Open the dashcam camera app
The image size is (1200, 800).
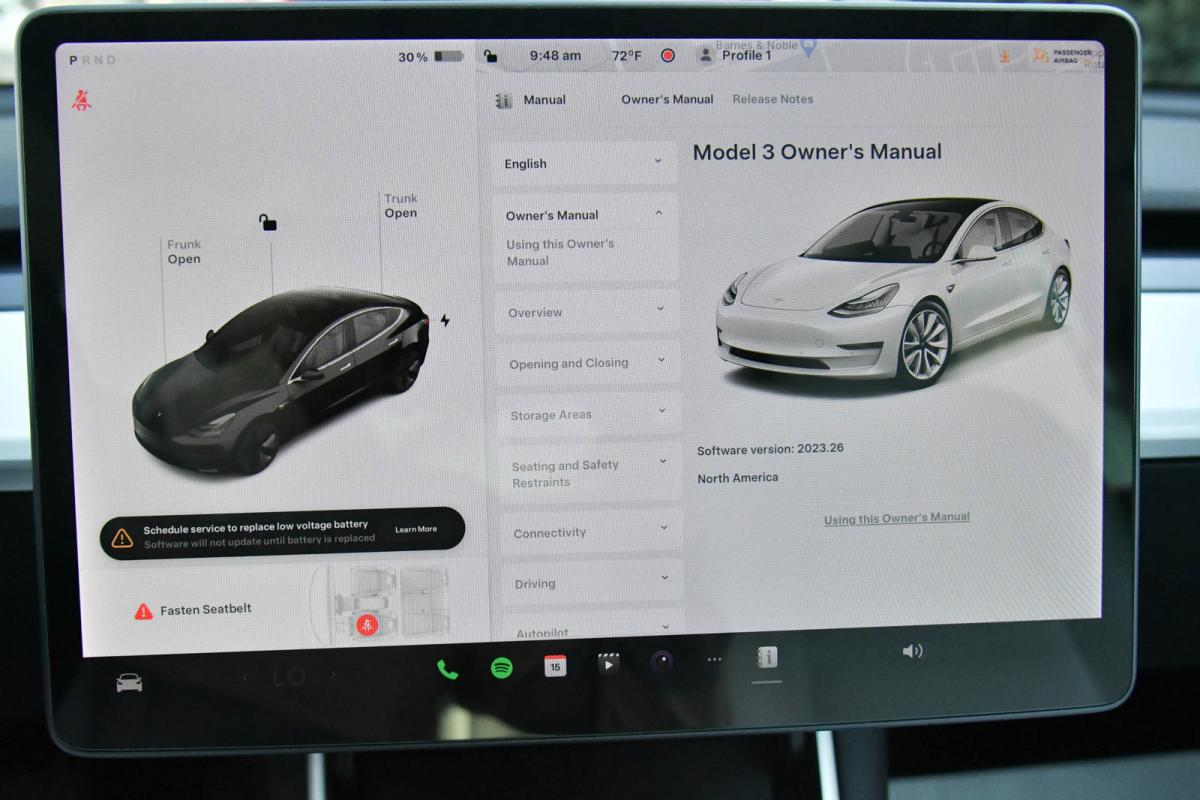pyautogui.click(x=661, y=661)
